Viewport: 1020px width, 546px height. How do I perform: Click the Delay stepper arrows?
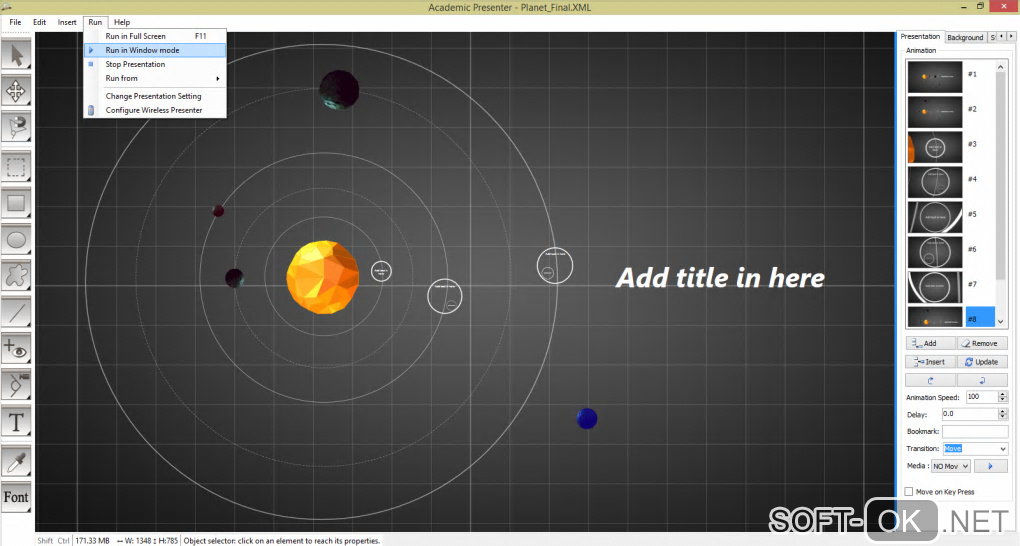(x=1002, y=414)
